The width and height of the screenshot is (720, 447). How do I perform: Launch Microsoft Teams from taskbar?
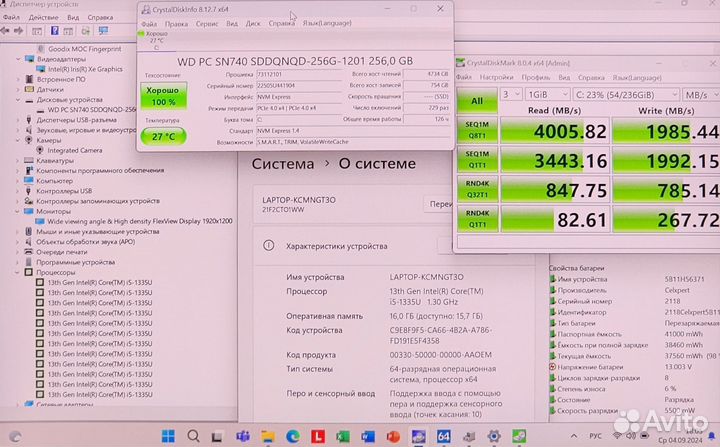click(x=242, y=436)
